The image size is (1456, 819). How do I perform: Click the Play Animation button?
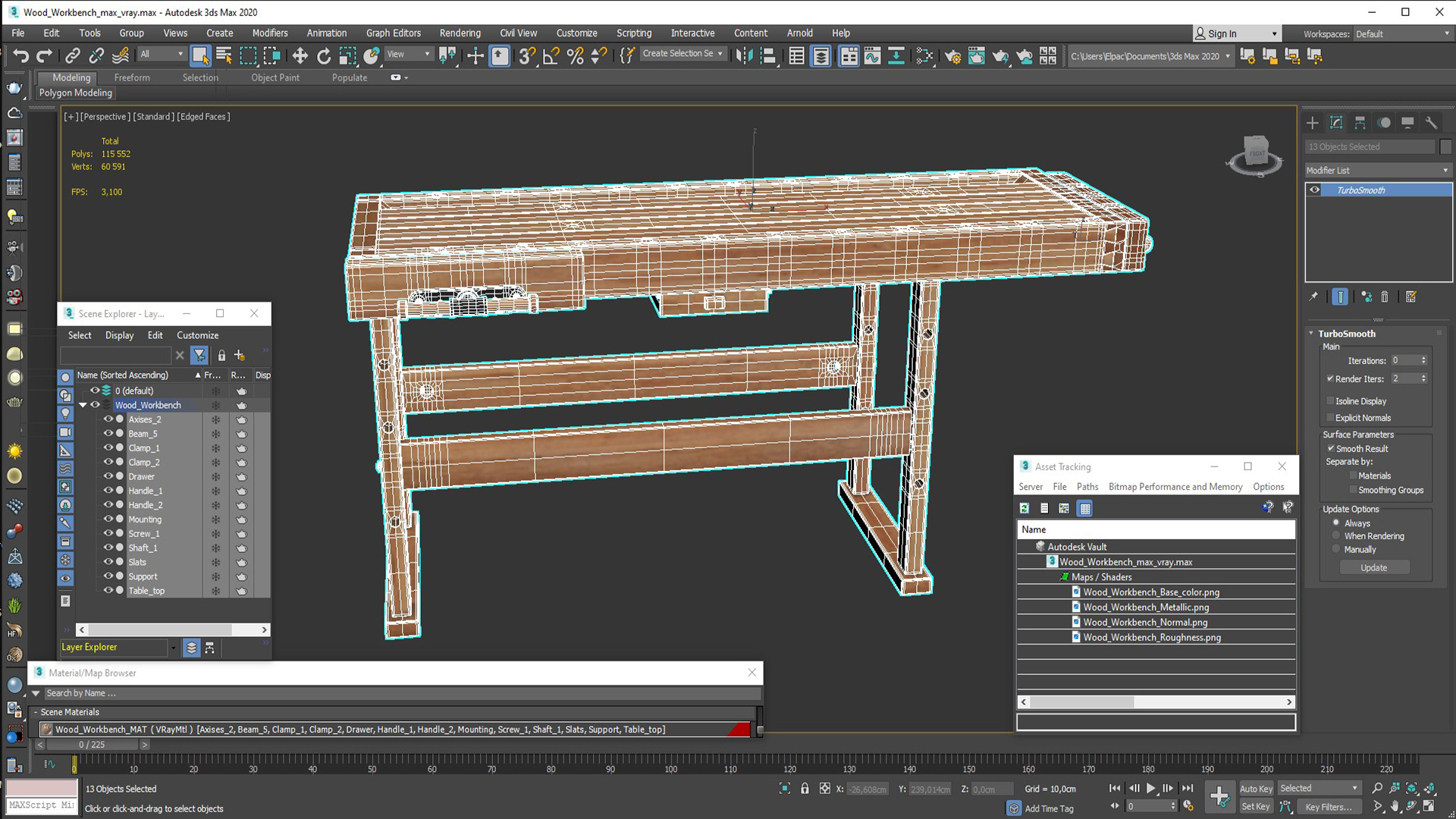pyautogui.click(x=1151, y=789)
